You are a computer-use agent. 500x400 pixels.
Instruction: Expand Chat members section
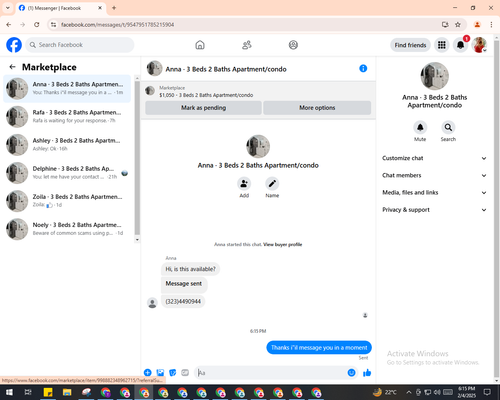click(434, 175)
